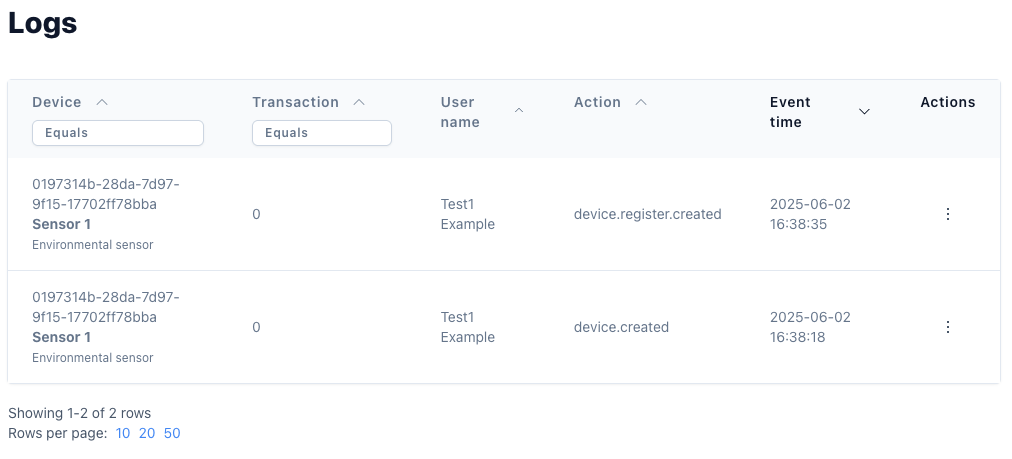Image resolution: width=1012 pixels, height=459 pixels.
Task: Click Sensor 1 in device.register.created row
Action: [61, 224]
